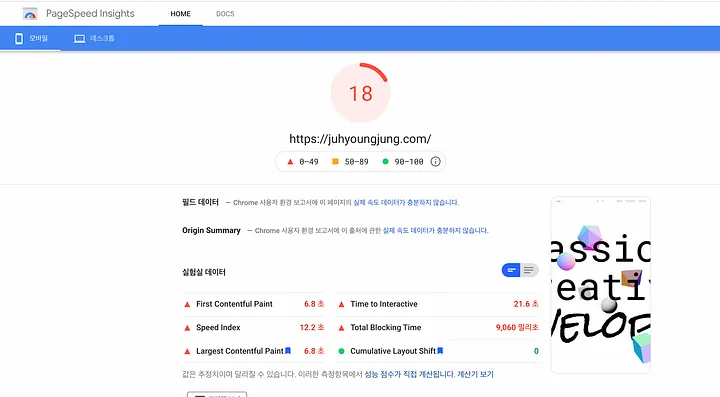Click the Total Blocking Time metric label
The width and height of the screenshot is (720, 397).
click(386, 327)
